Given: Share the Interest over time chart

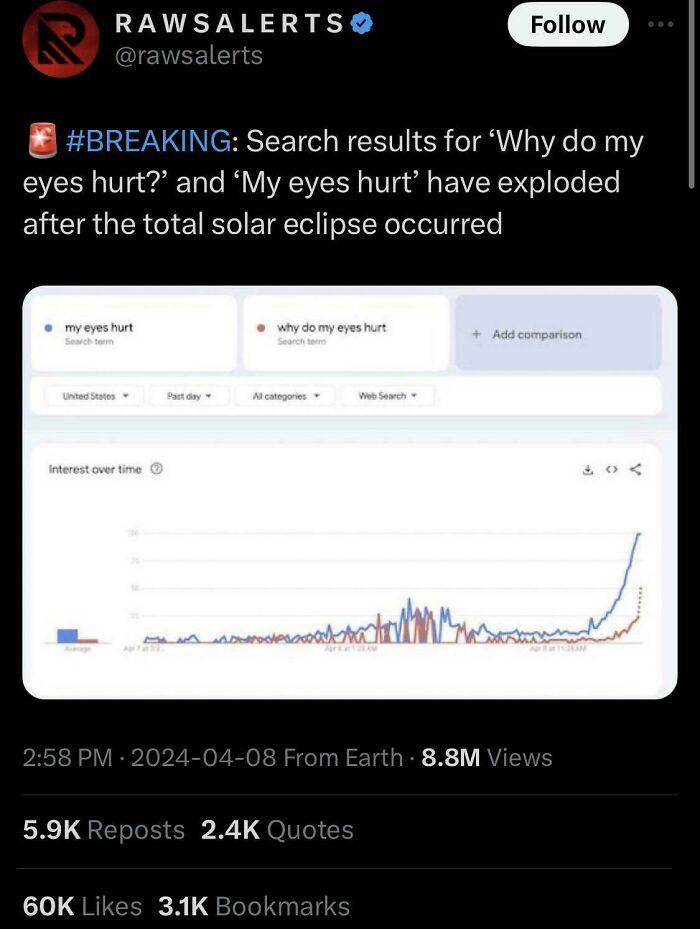Looking at the screenshot, I should [635, 468].
